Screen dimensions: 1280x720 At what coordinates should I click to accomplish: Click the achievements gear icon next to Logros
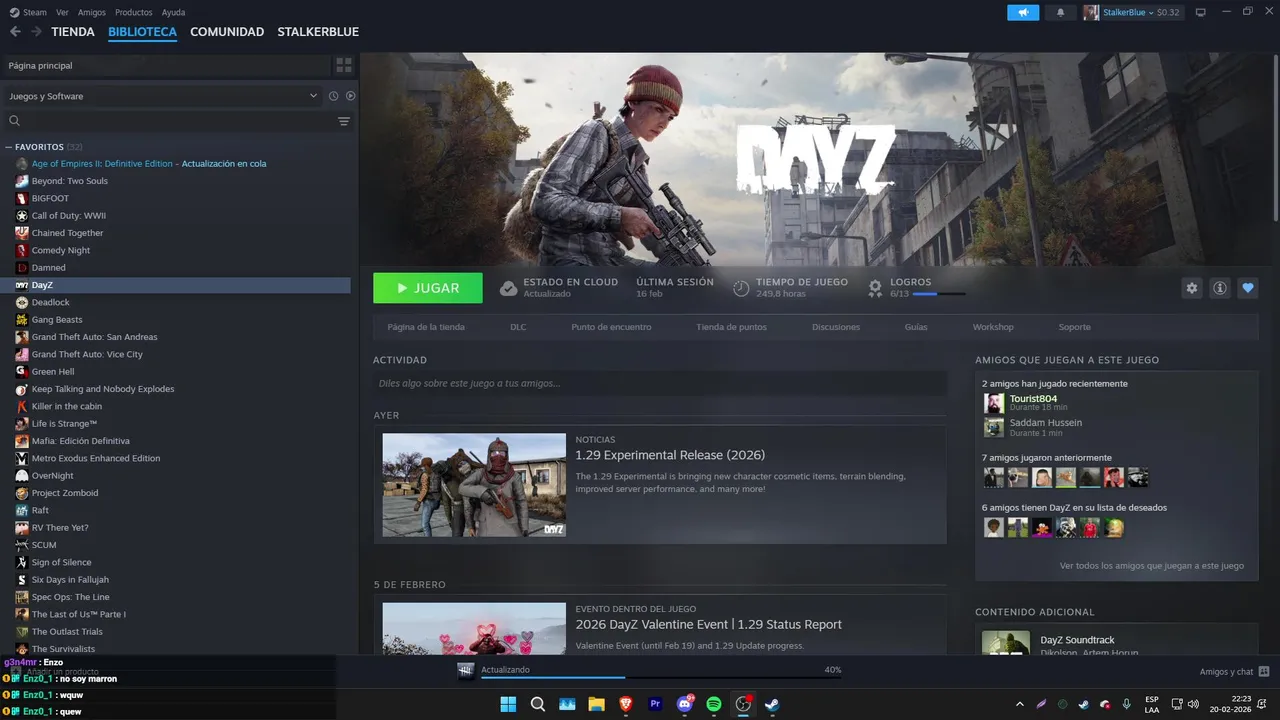(x=875, y=288)
